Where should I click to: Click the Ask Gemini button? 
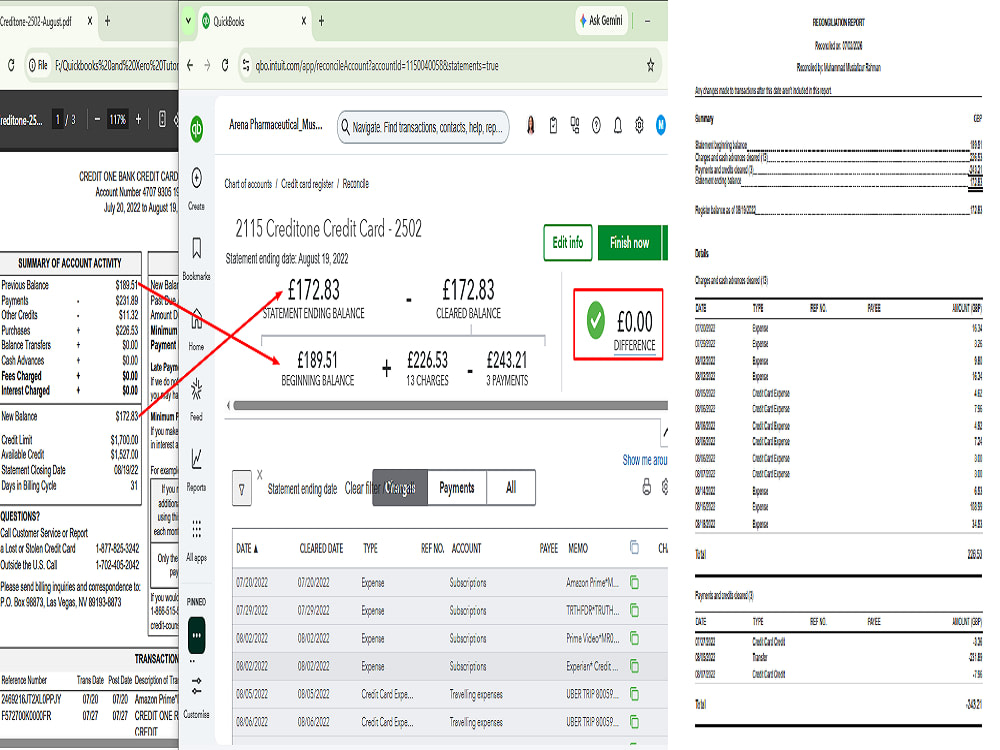point(601,20)
